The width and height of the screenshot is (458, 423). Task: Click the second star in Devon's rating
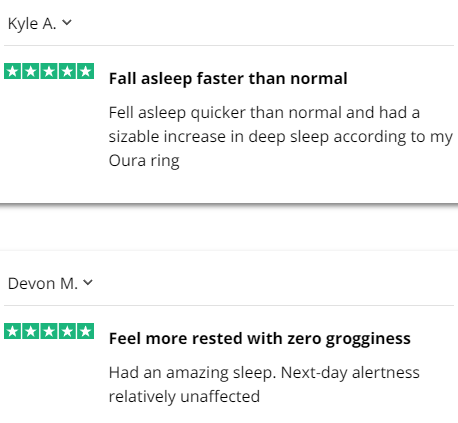[31, 331]
